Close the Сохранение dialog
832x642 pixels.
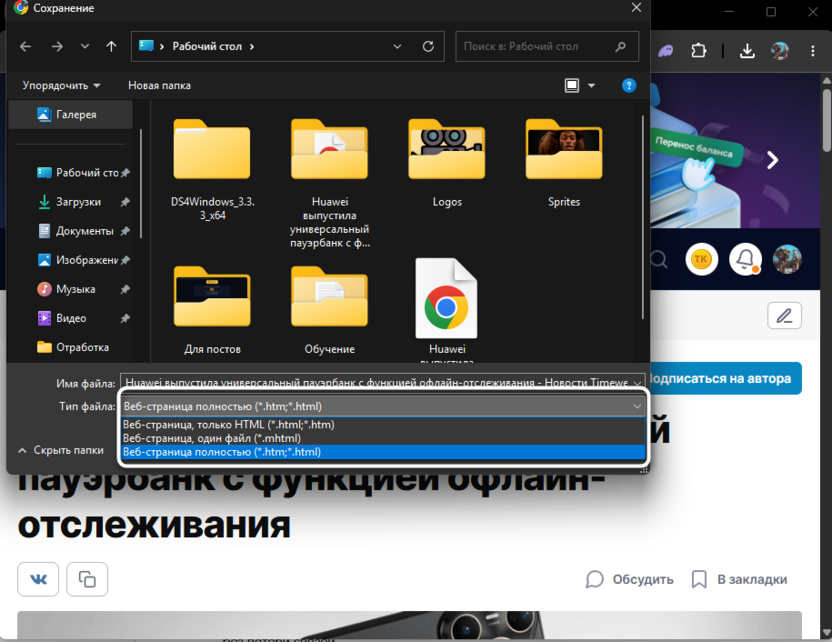click(x=636, y=7)
